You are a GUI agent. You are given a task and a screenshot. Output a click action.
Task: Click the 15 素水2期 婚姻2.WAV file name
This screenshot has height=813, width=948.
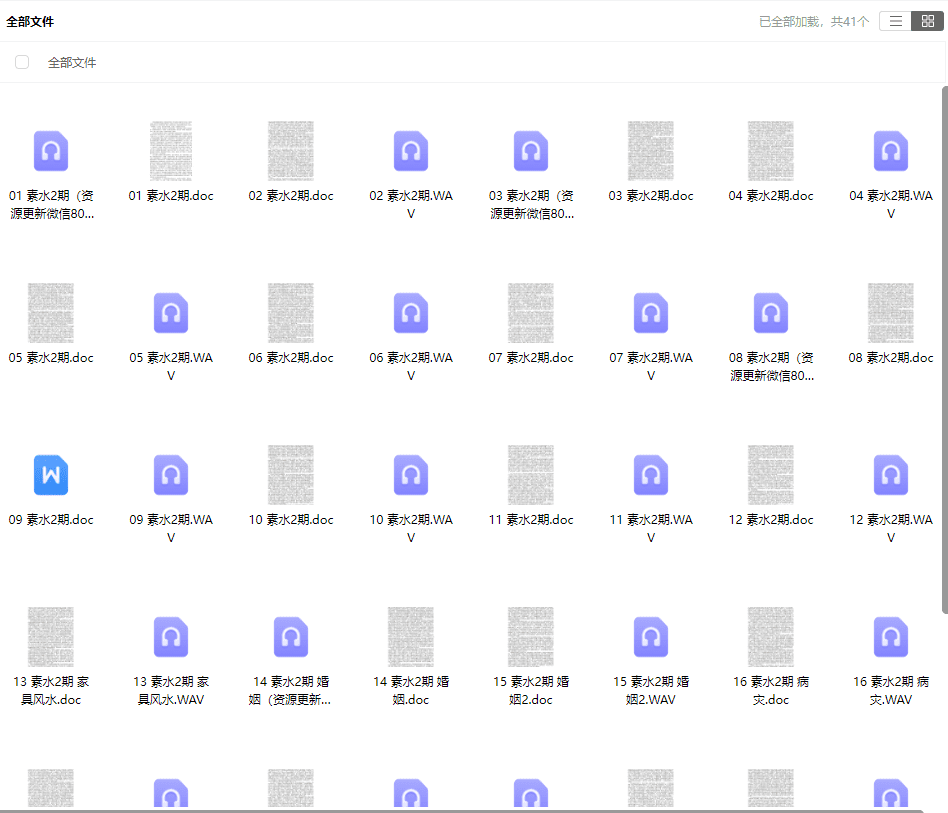[x=651, y=690]
